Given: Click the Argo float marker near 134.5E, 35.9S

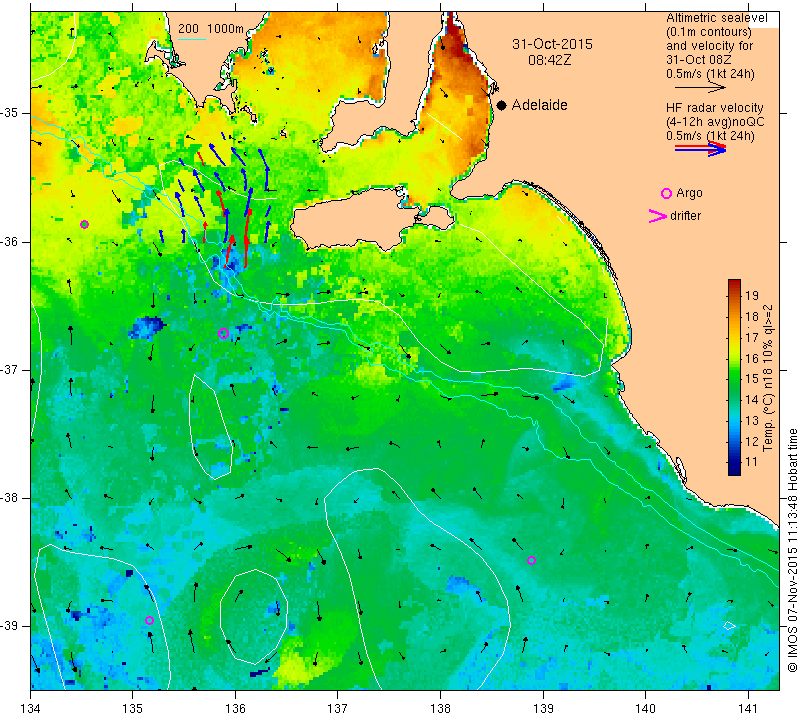Looking at the screenshot, I should click(x=85, y=225).
